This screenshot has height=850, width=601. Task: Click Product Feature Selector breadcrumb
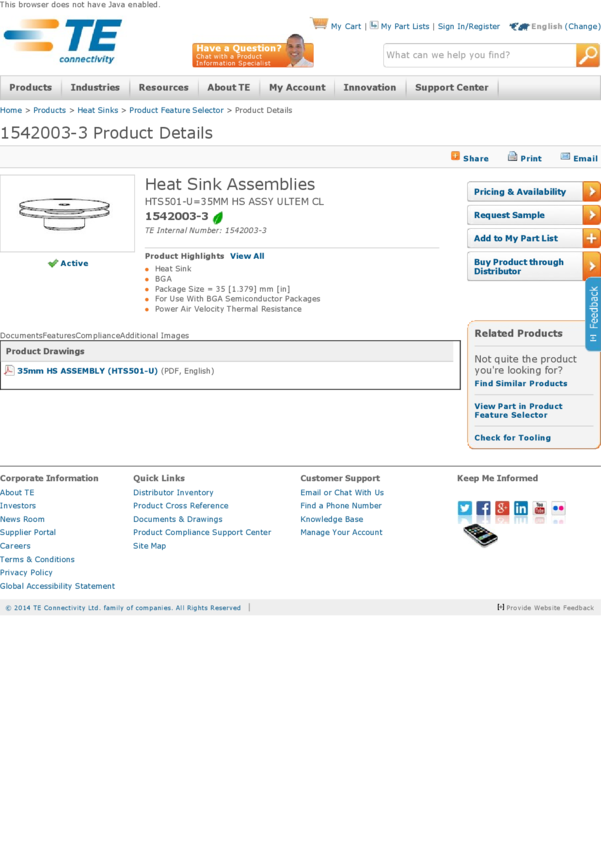(x=176, y=110)
